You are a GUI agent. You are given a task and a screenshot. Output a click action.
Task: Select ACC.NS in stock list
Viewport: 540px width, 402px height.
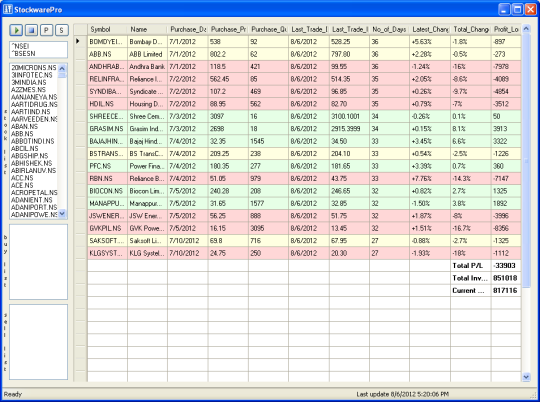[x=22, y=178]
